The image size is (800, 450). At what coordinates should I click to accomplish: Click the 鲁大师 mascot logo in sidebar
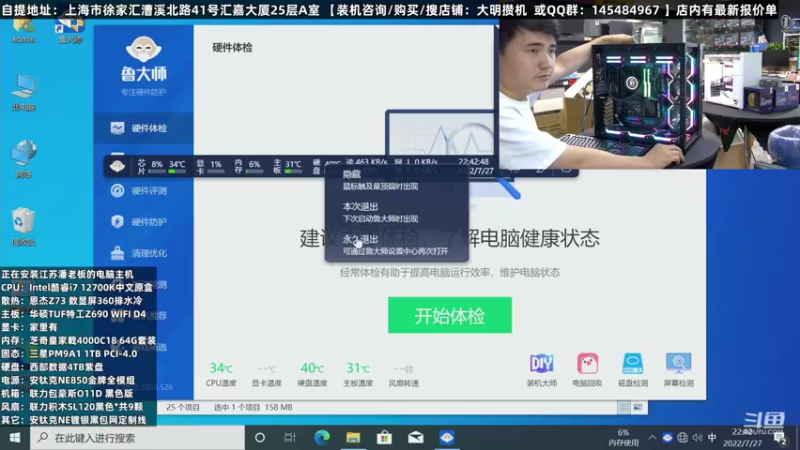143,51
